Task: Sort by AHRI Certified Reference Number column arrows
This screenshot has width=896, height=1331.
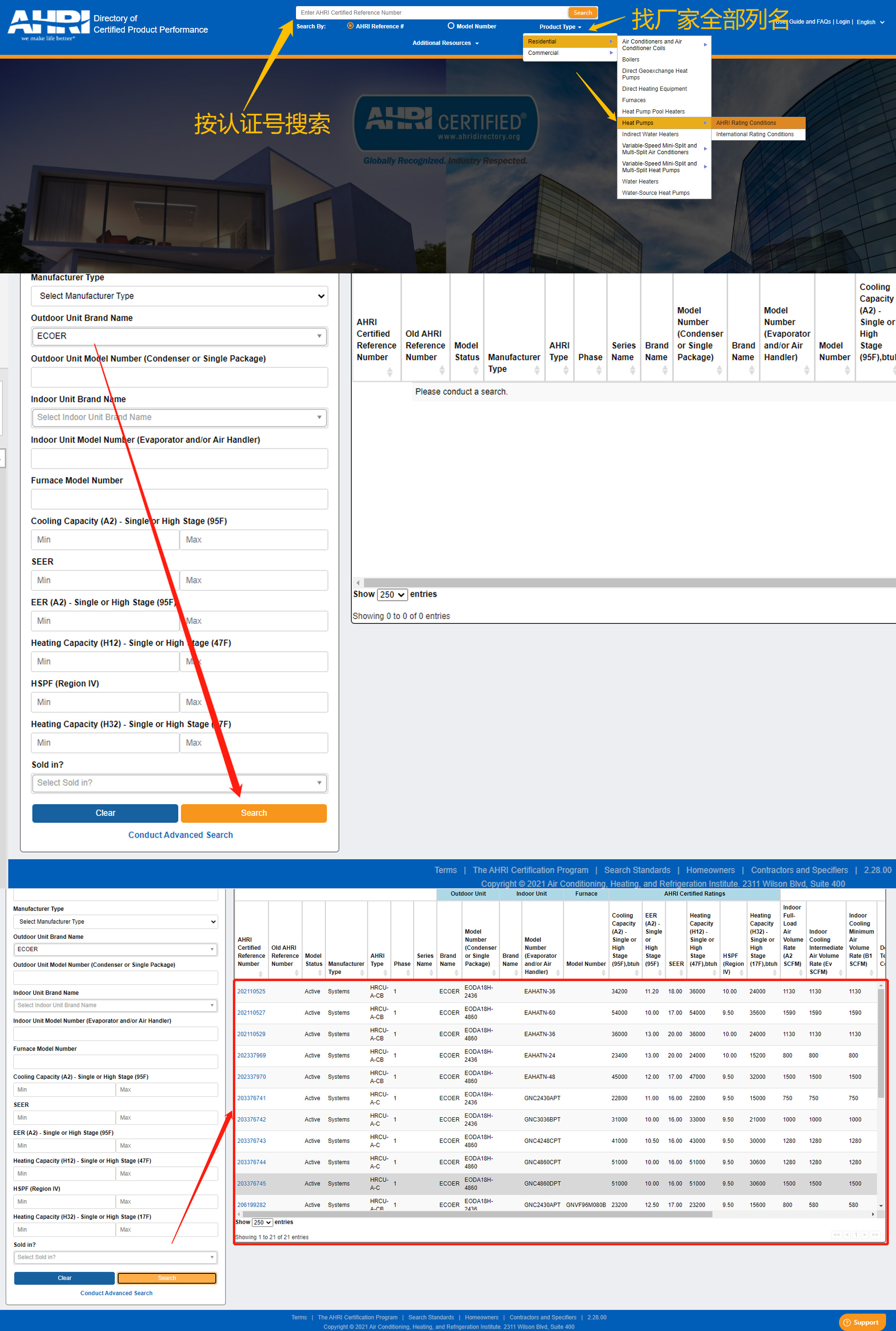Action: pos(389,372)
